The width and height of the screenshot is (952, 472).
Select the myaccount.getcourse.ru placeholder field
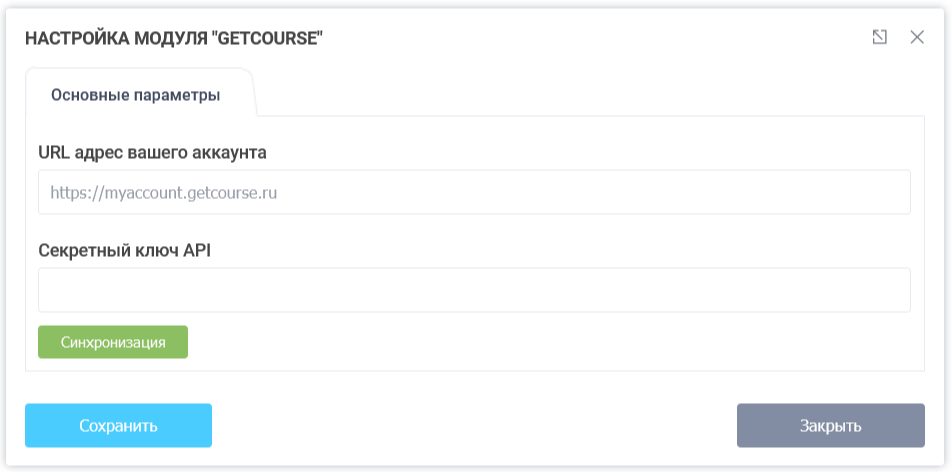tap(474, 191)
